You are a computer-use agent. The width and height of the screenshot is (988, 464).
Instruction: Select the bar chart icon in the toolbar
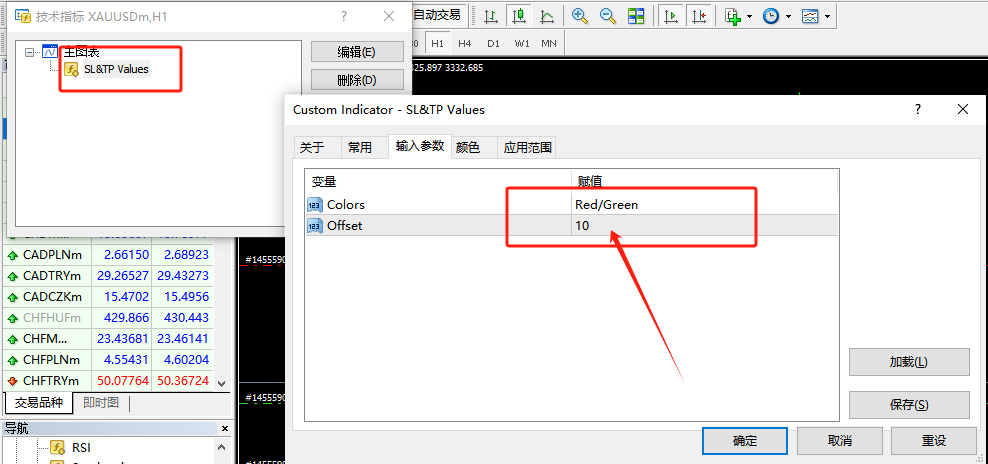point(491,16)
